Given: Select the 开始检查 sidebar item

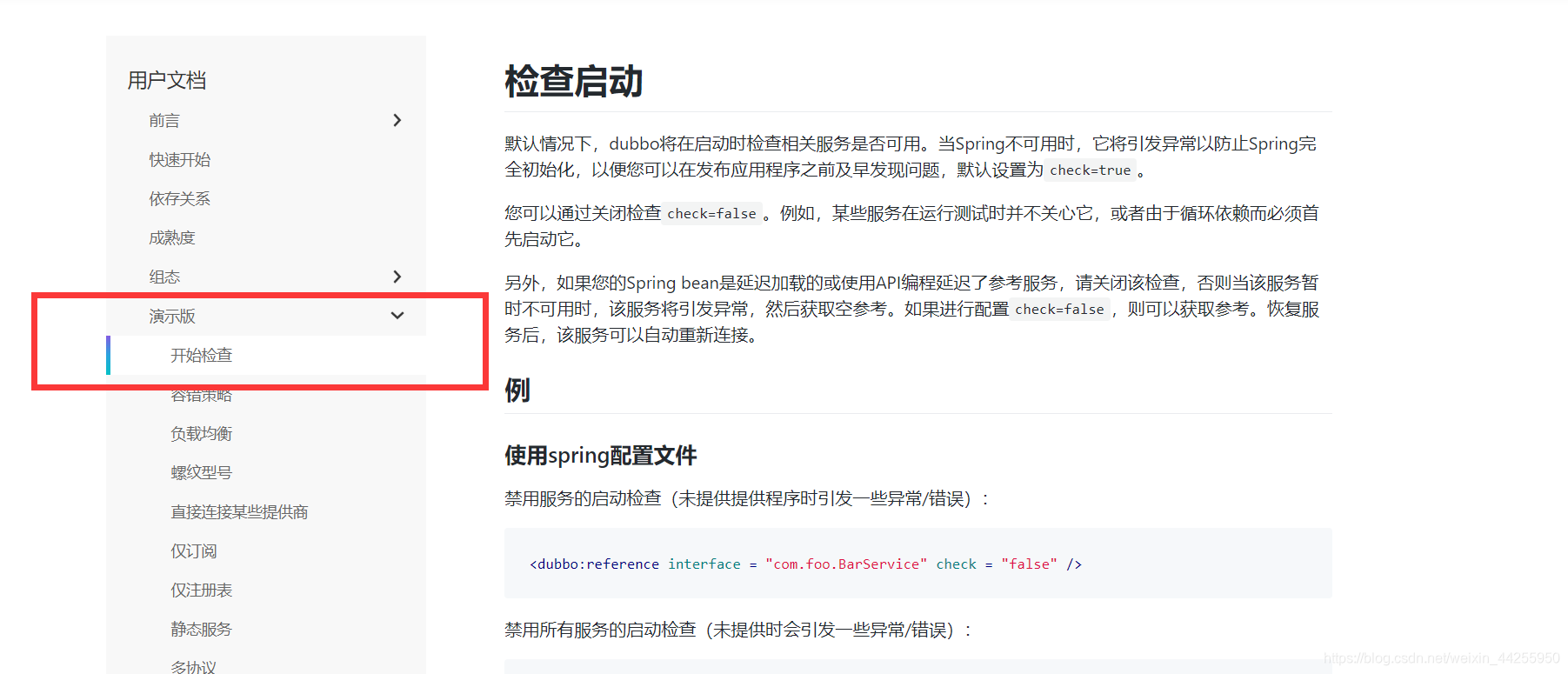Looking at the screenshot, I should pos(202,355).
